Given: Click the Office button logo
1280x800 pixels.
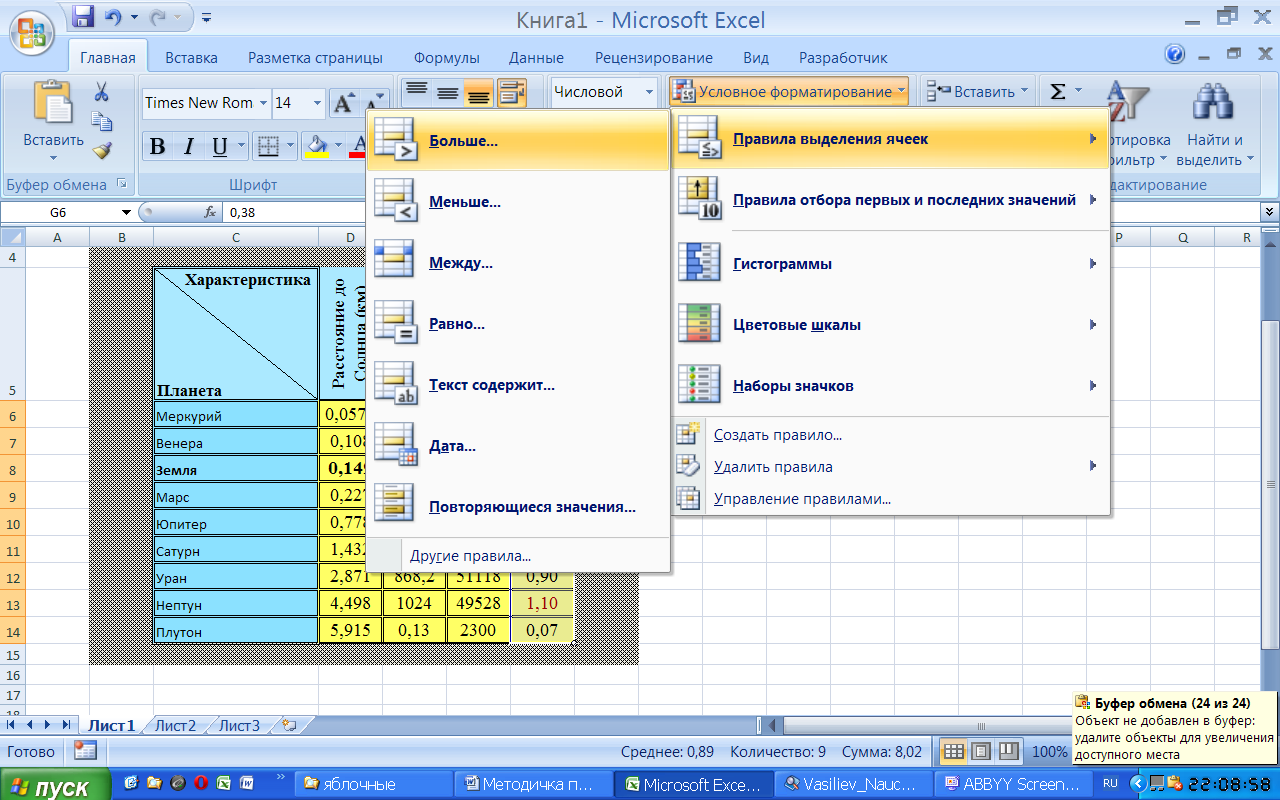Looking at the screenshot, I should (x=32, y=31).
